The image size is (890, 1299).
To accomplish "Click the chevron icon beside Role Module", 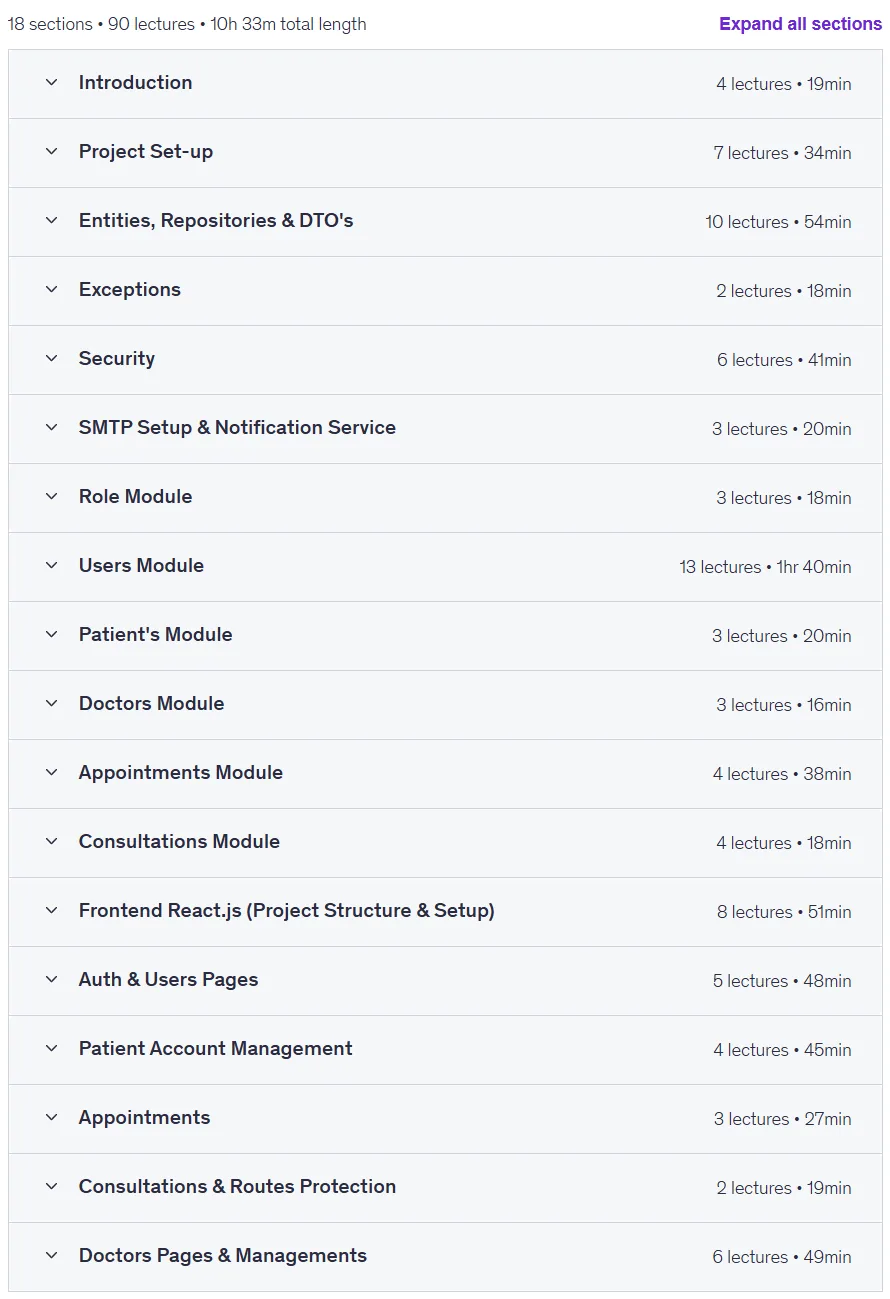I will pyautogui.click(x=52, y=496).
